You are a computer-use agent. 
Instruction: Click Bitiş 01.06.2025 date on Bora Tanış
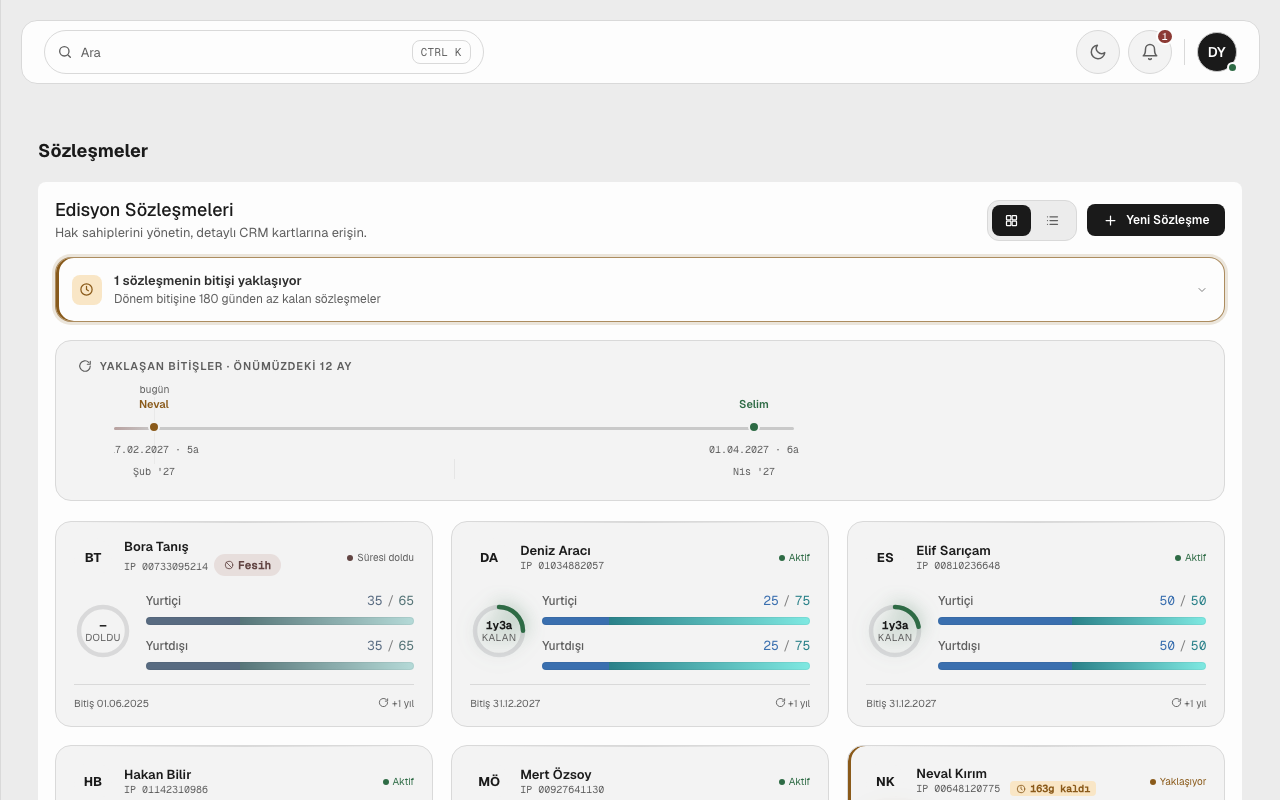coord(111,704)
